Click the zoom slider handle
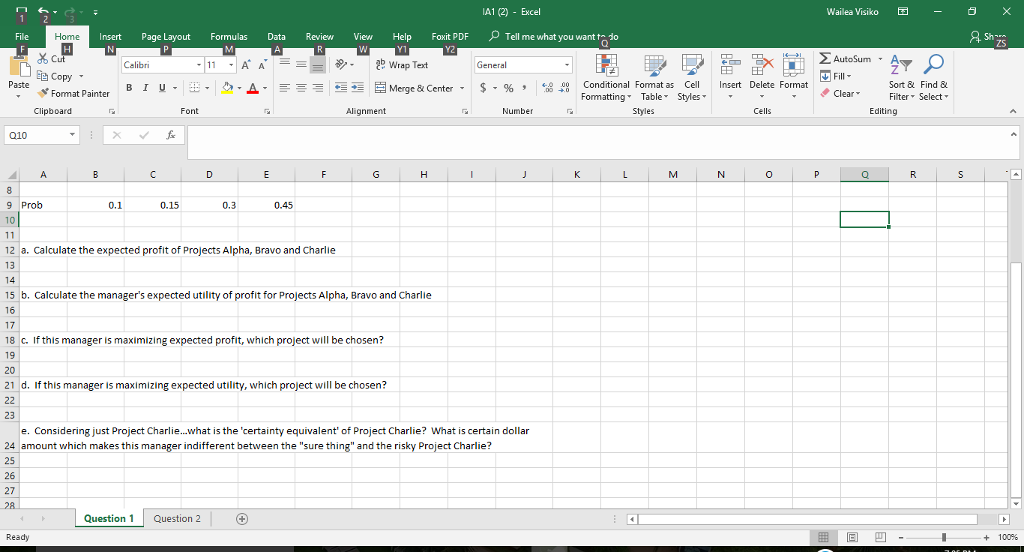 (x=944, y=537)
